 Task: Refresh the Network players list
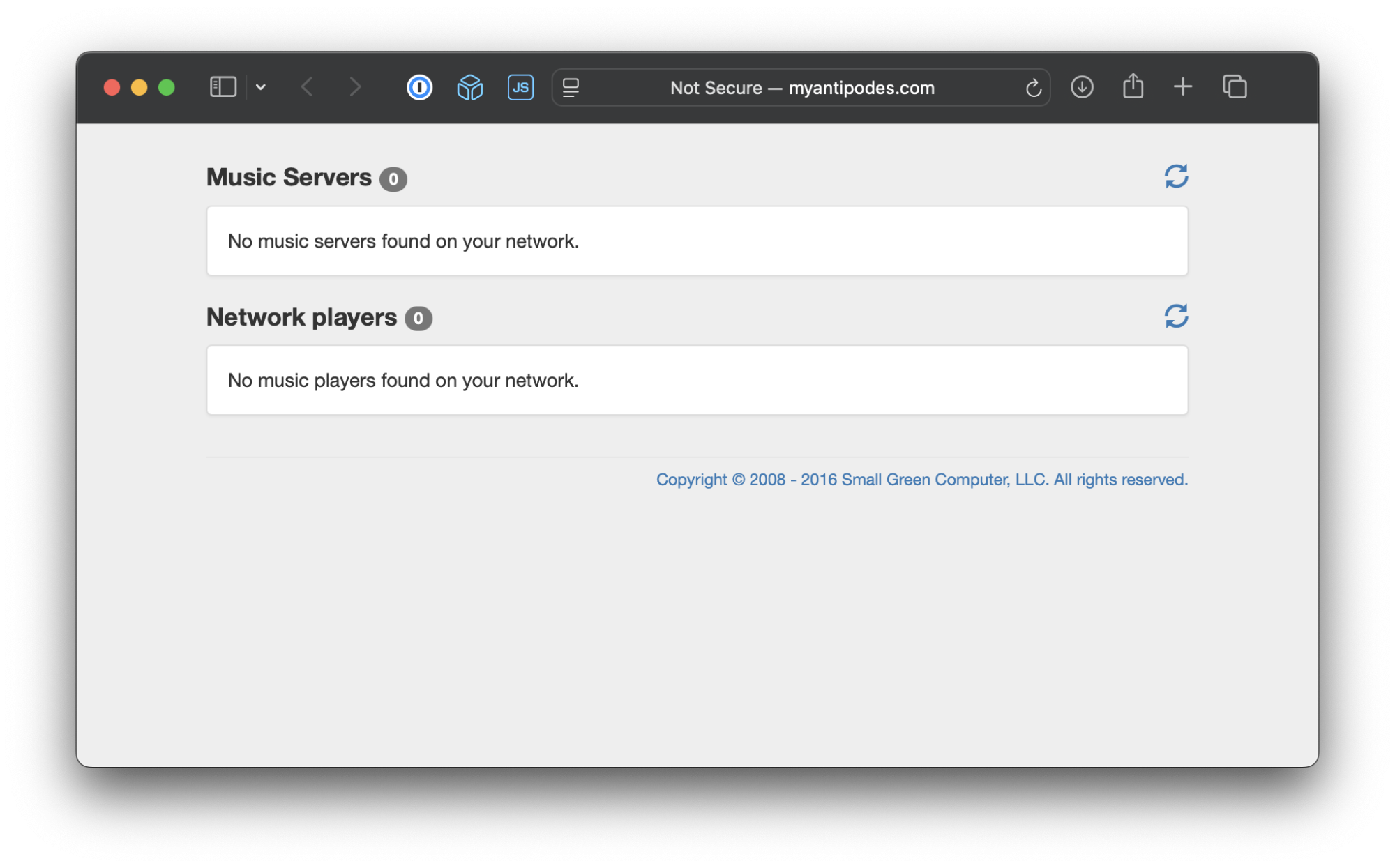point(1176,316)
